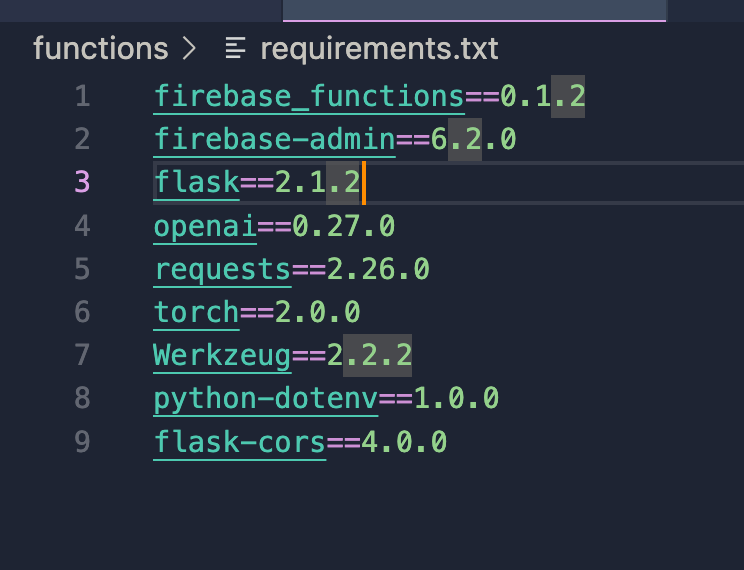Place cursor in flask package name
The width and height of the screenshot is (744, 570).
[196, 183]
